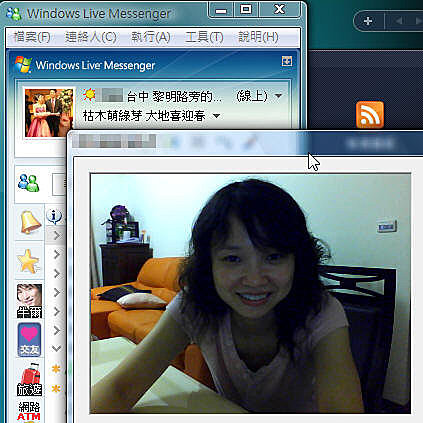Open the bell alerts tab icon
The height and width of the screenshot is (423, 423).
30,222
